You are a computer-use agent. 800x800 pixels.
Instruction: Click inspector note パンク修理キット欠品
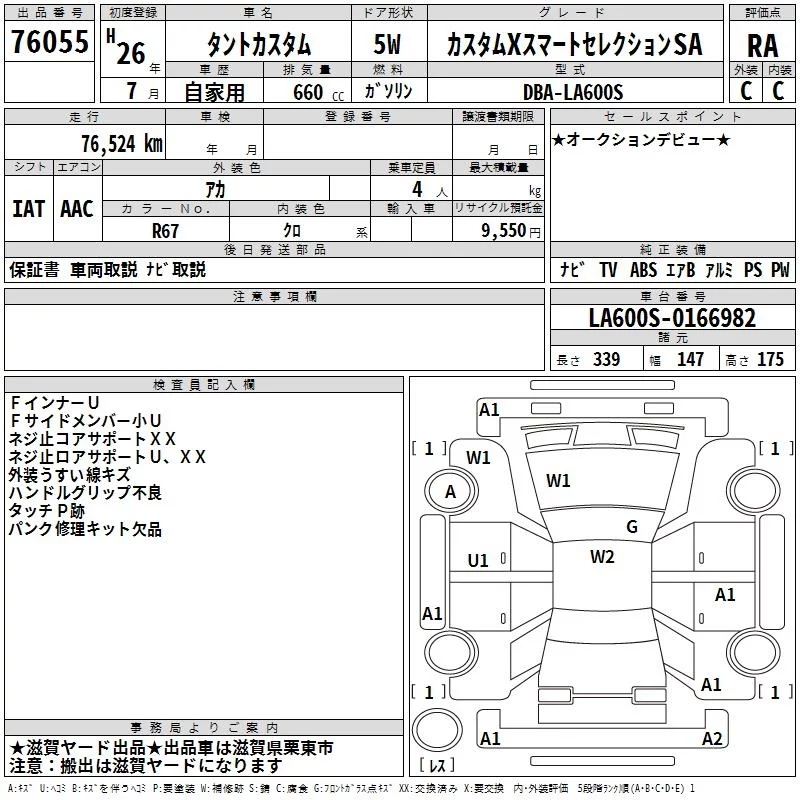coord(85,529)
